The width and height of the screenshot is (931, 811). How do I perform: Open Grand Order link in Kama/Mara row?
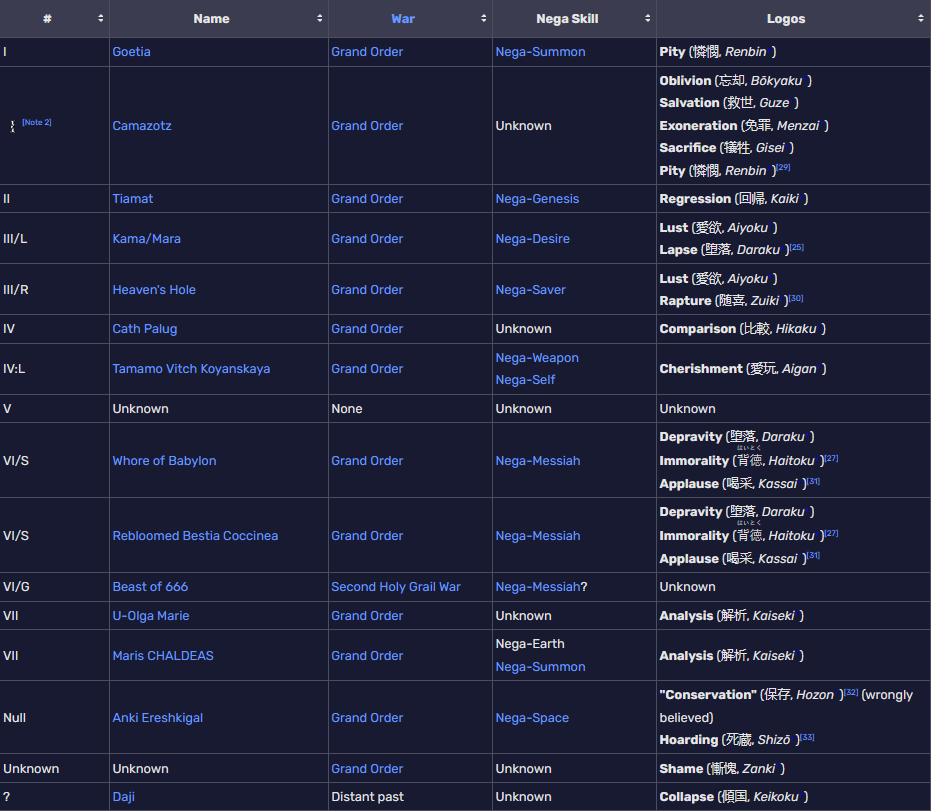(x=367, y=239)
